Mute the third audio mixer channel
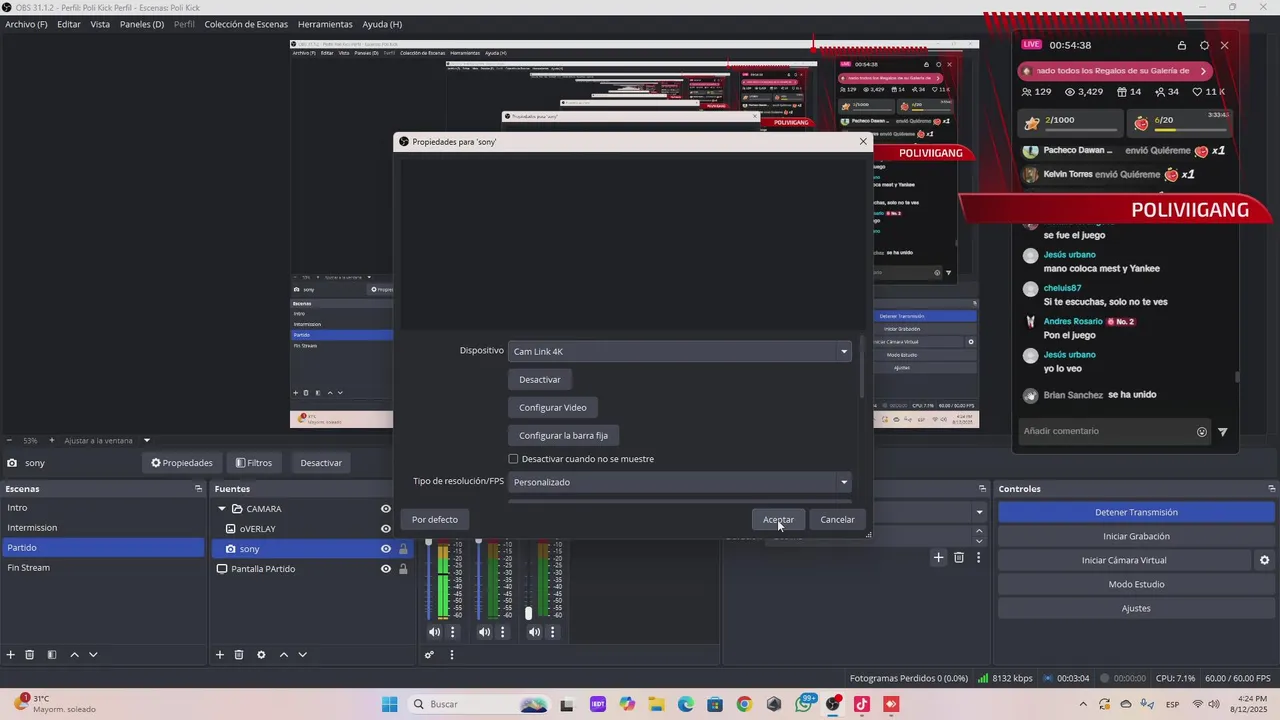 point(534,632)
